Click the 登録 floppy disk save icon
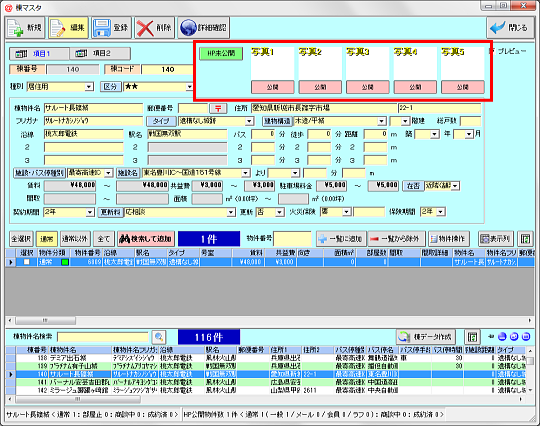This screenshot has height=426, width=540. (x=102, y=28)
